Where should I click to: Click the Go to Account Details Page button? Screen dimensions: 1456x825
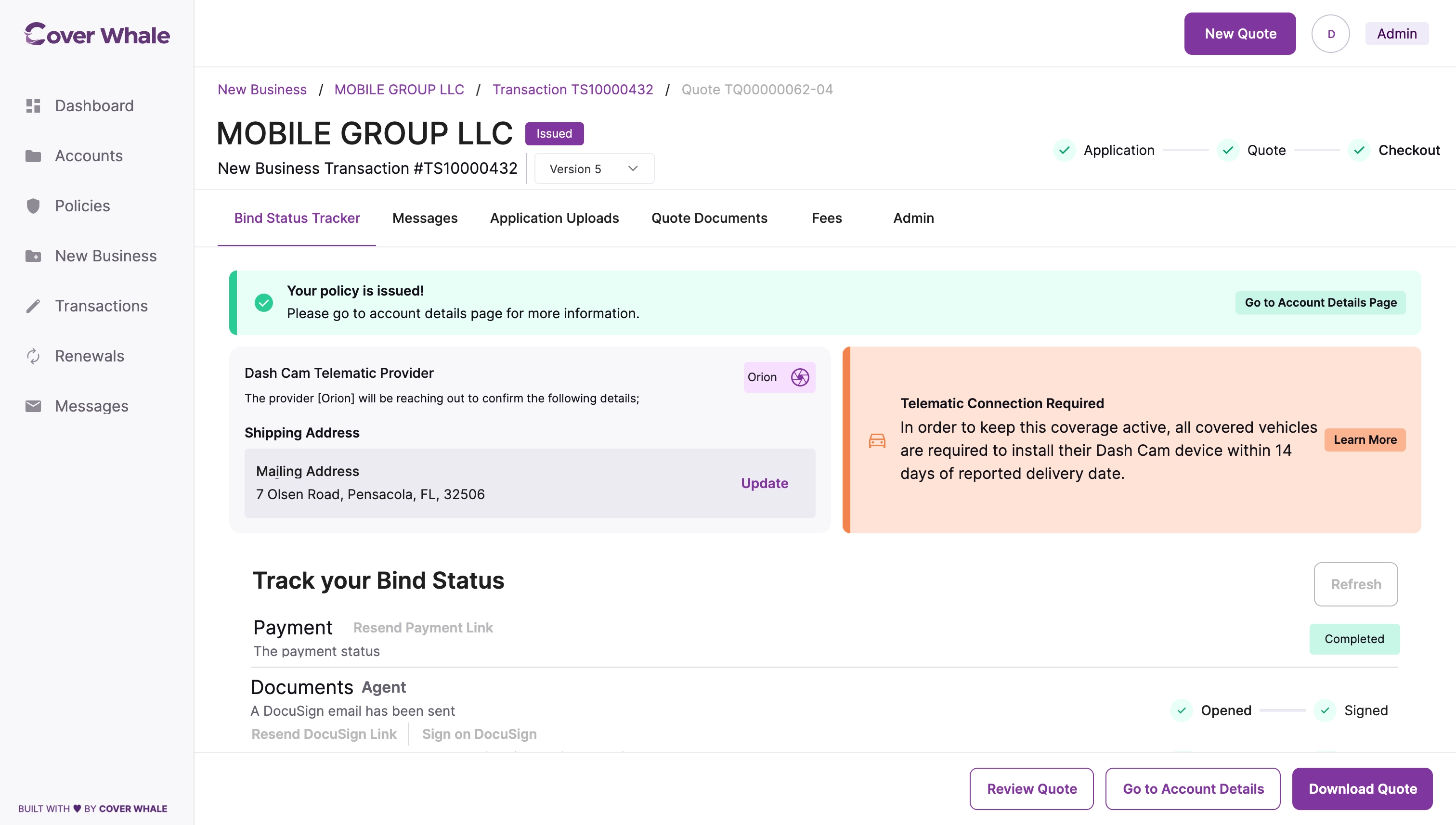(1320, 303)
